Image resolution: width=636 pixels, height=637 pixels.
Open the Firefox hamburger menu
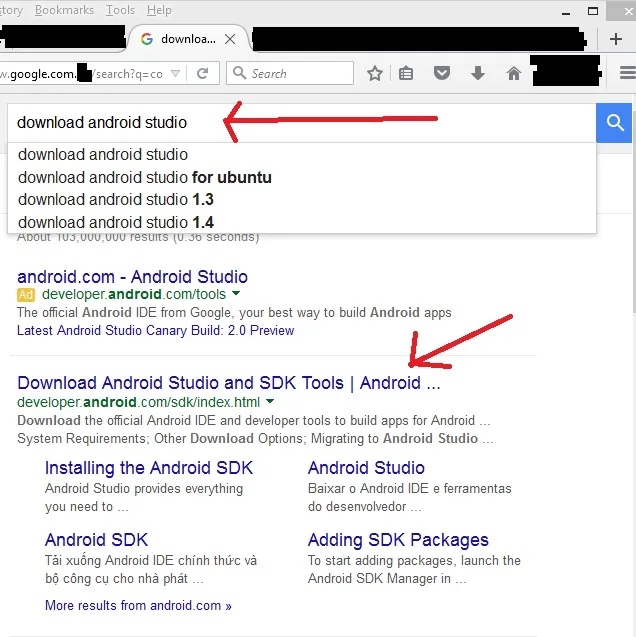(x=627, y=73)
